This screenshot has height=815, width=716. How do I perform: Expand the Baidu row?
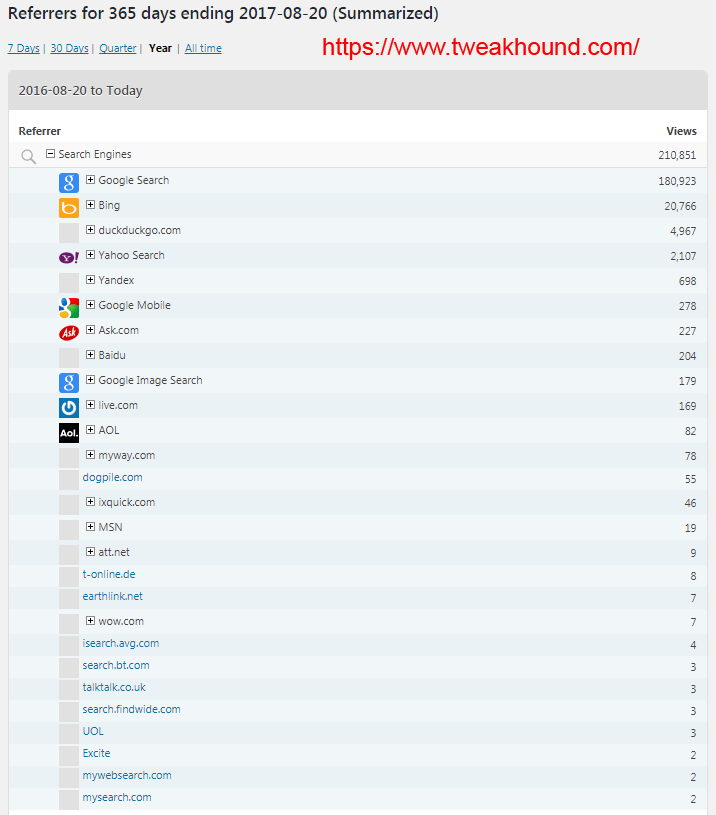[x=90, y=354]
